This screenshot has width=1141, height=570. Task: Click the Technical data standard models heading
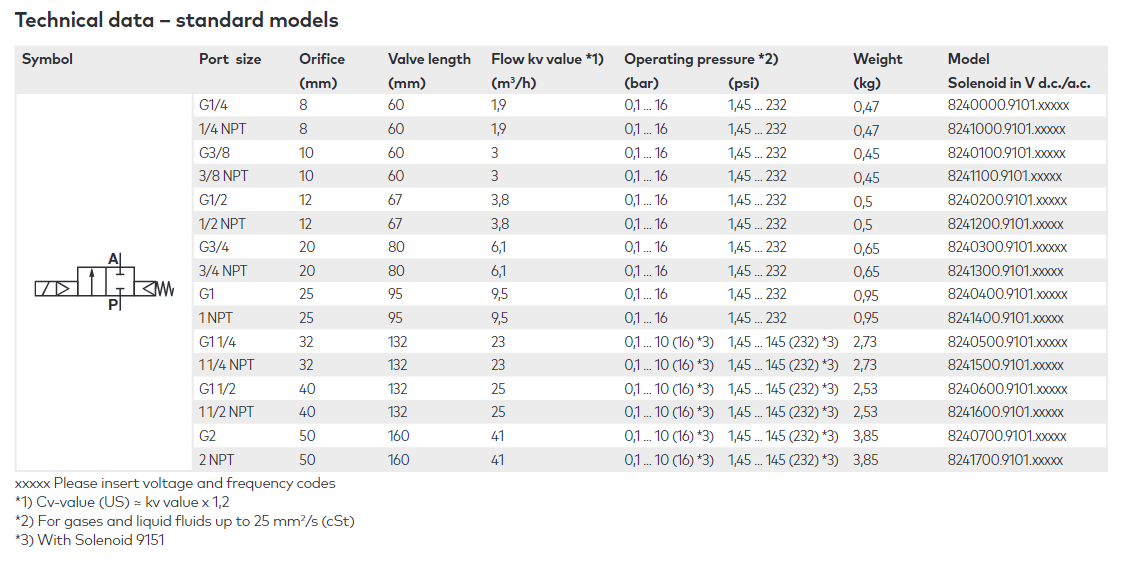[177, 20]
